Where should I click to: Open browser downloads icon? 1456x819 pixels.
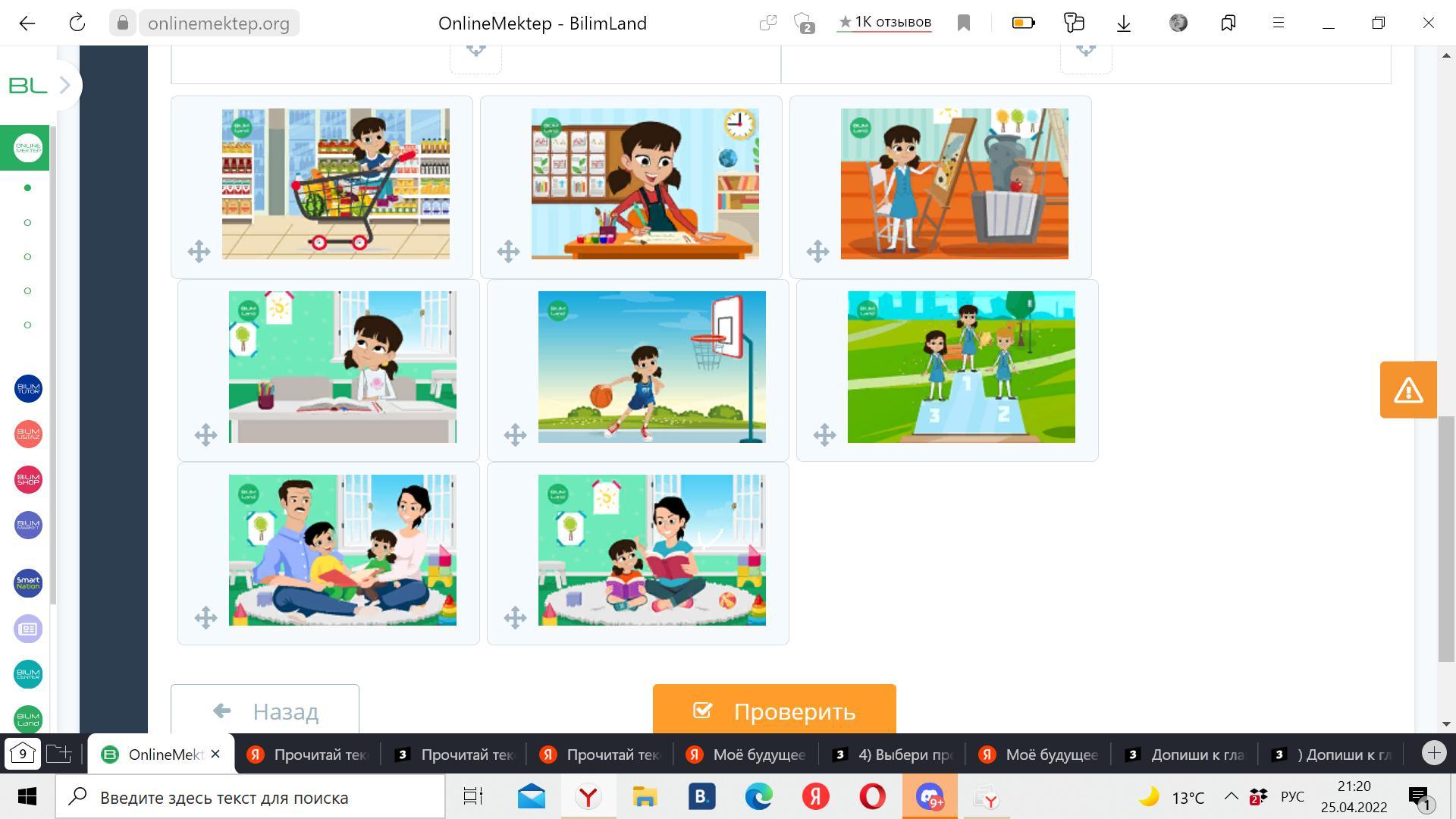[1124, 23]
